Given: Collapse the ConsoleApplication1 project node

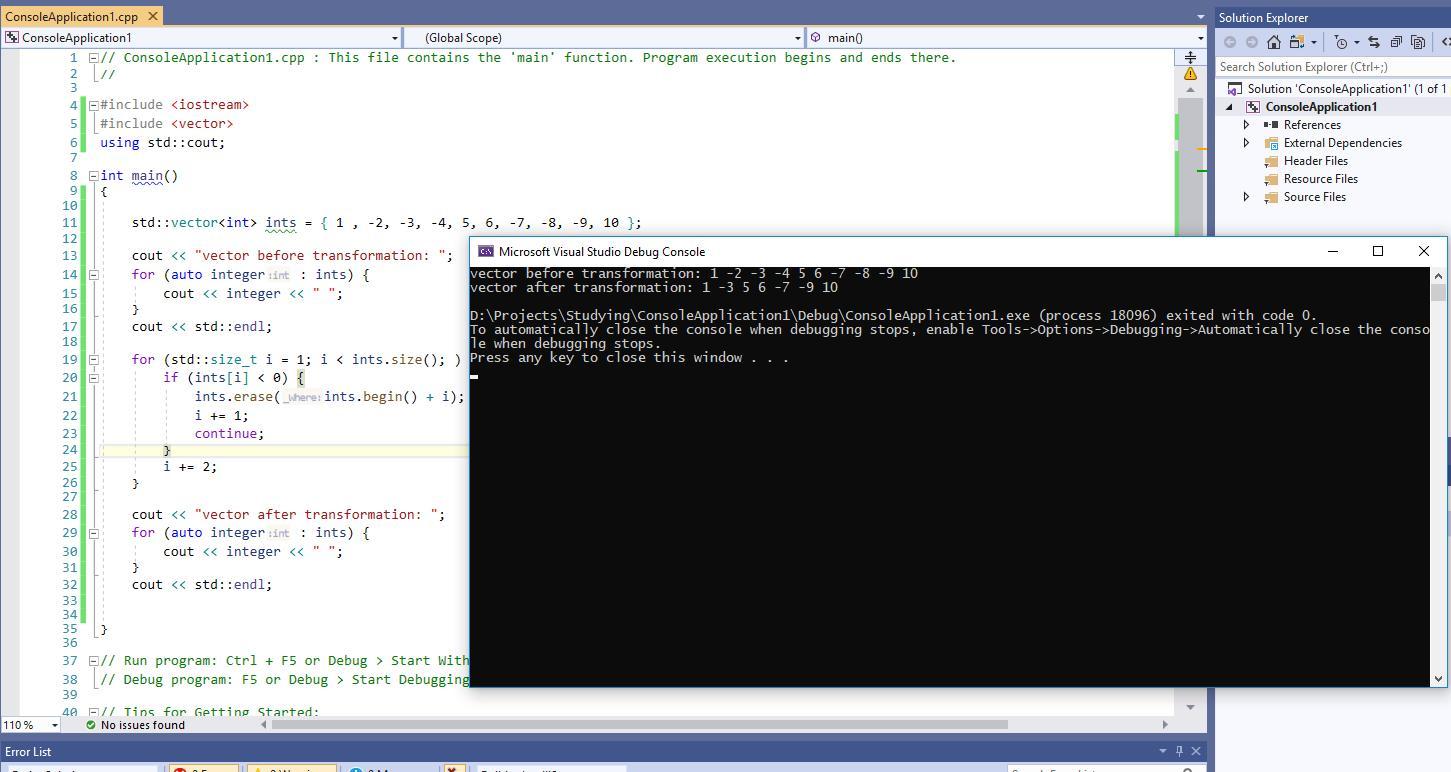Looking at the screenshot, I should click(1230, 107).
